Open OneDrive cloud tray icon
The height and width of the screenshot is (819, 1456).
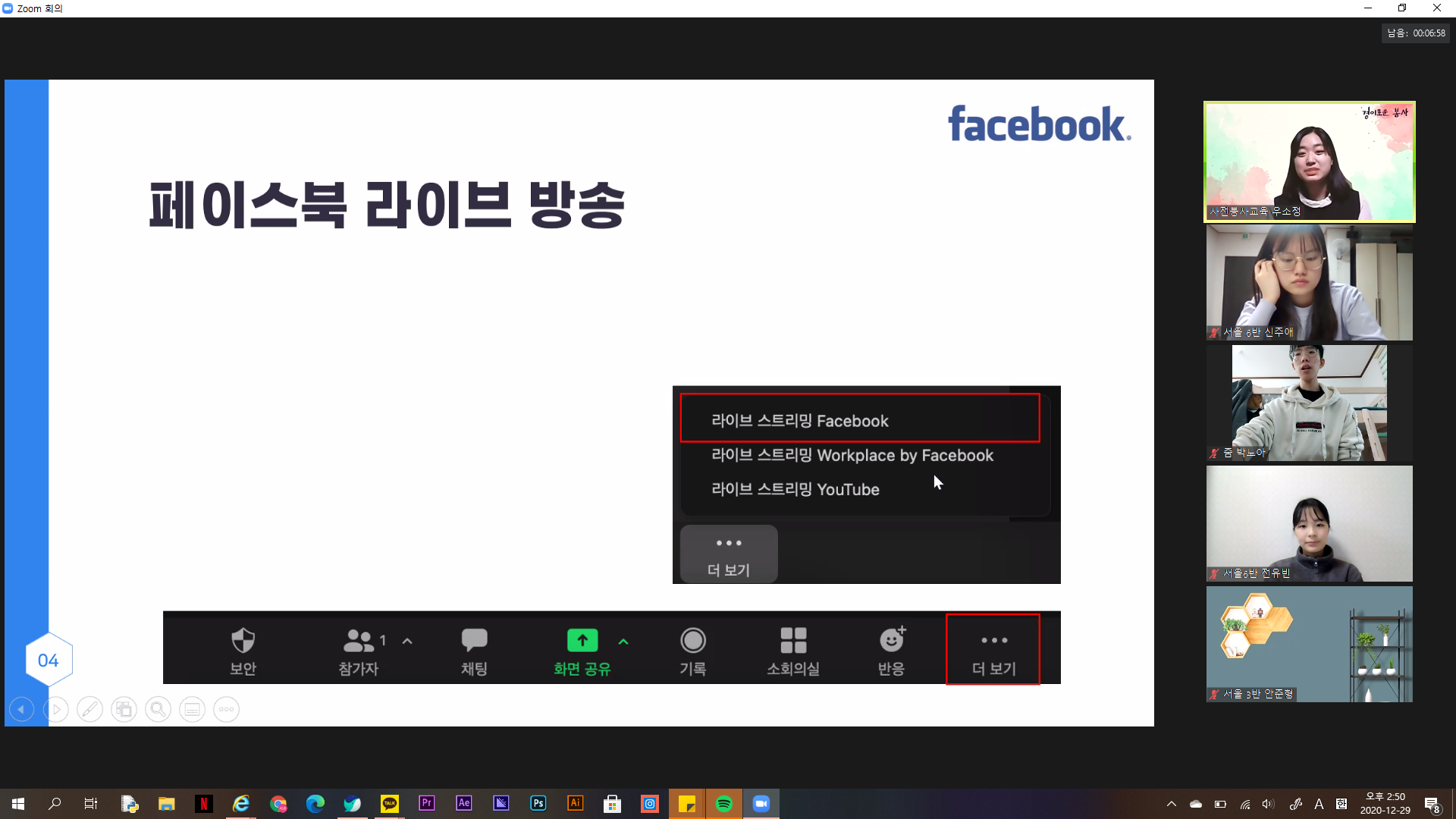[1196, 804]
